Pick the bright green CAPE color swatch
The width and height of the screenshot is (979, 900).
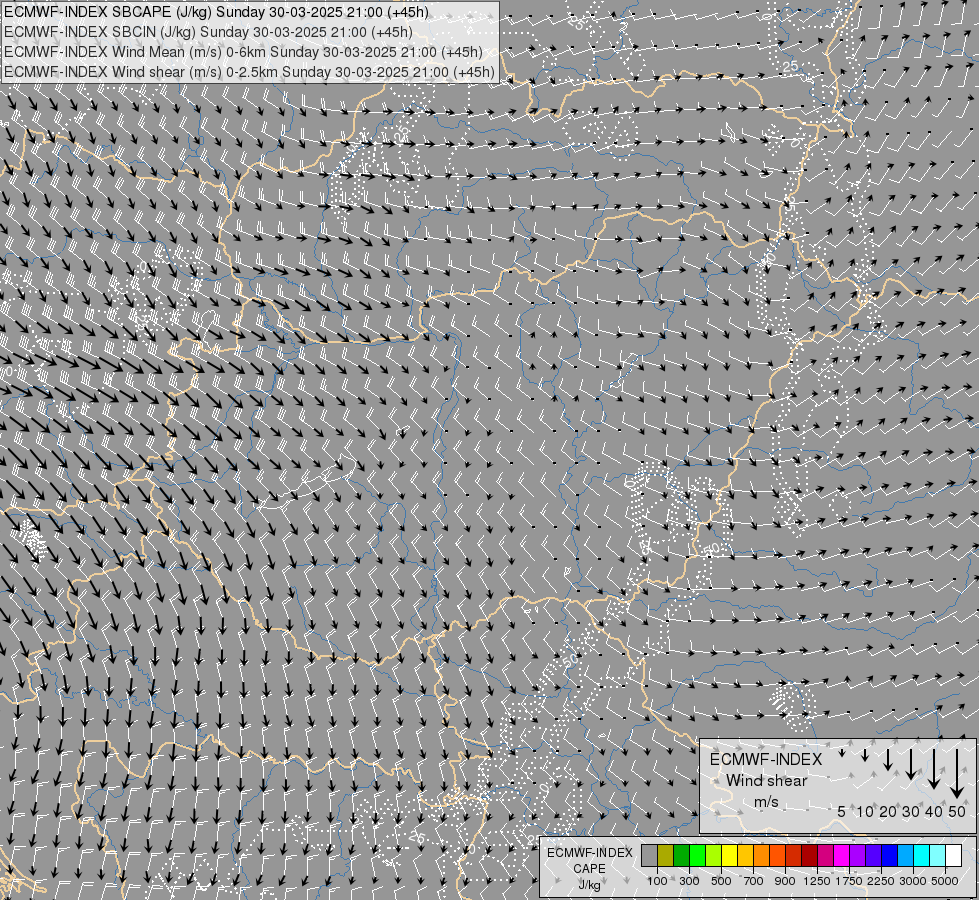(697, 856)
